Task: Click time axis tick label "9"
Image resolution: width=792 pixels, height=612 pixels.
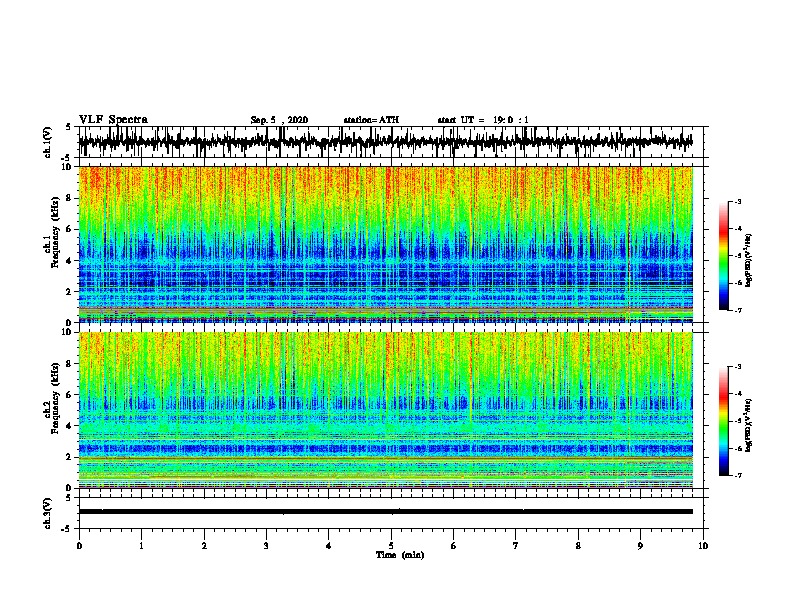Action: (x=640, y=546)
